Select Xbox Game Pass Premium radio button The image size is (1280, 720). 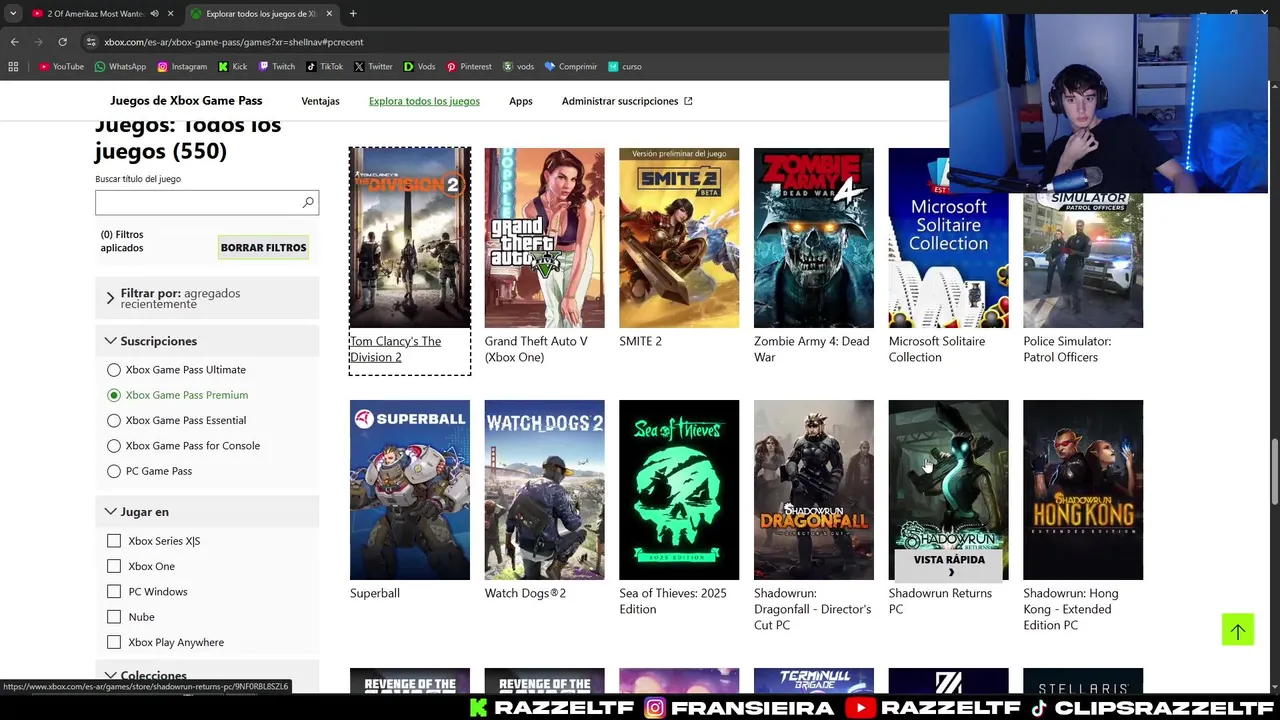pyautogui.click(x=114, y=395)
